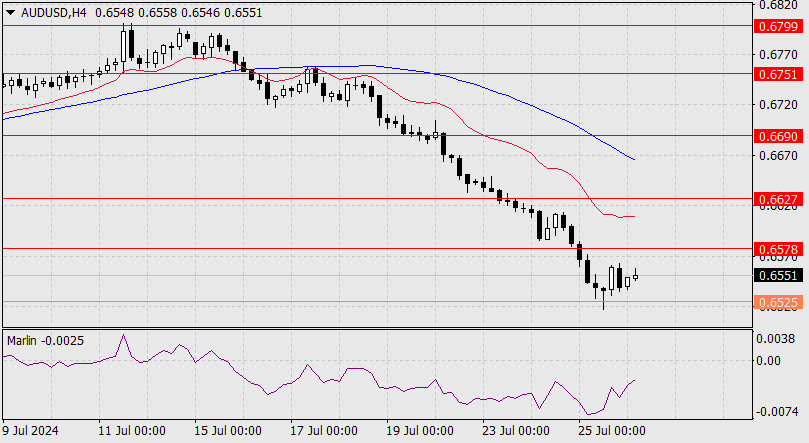Select the orange 0.6525 level label

point(779,302)
